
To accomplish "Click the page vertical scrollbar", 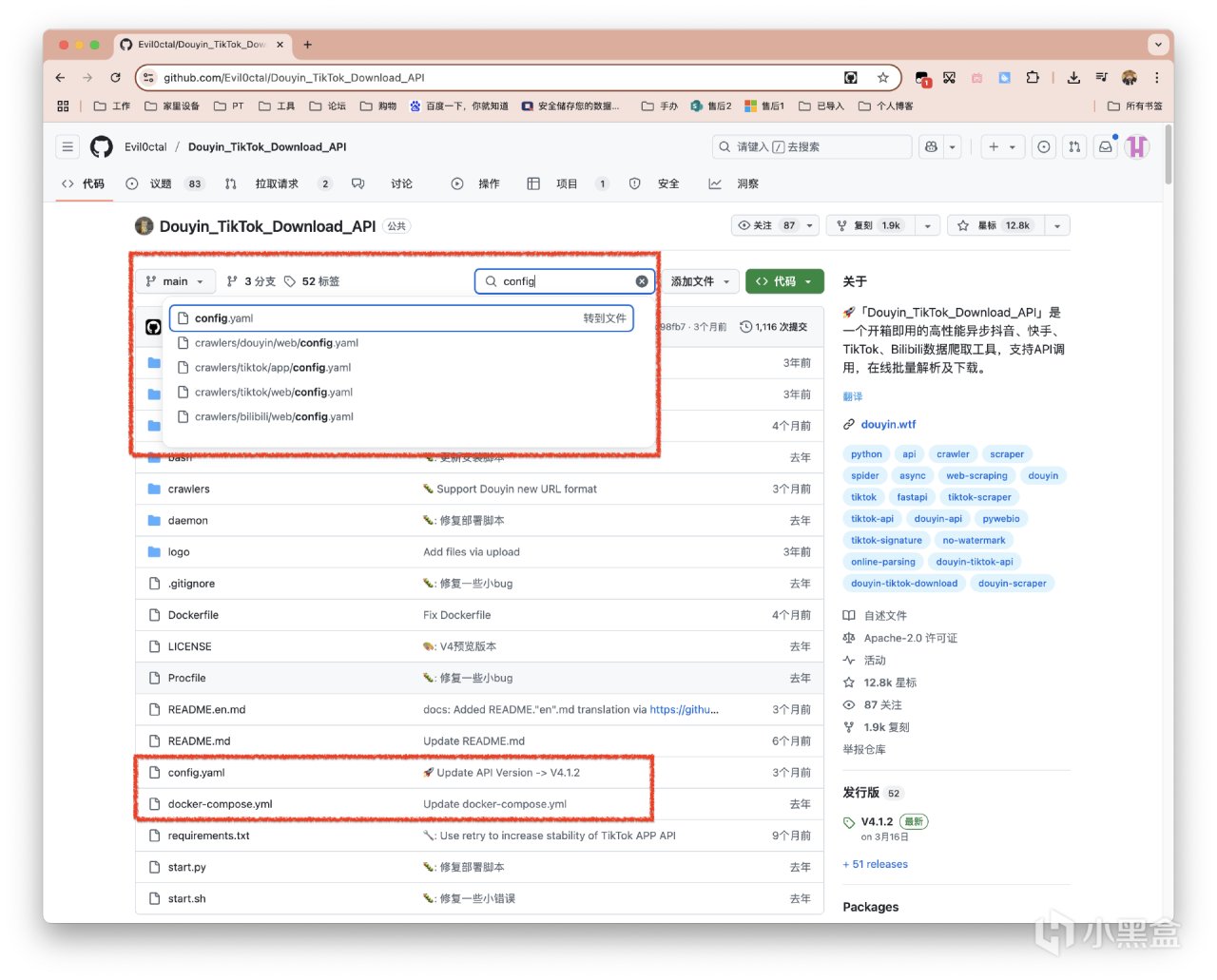I will (x=1168, y=157).
